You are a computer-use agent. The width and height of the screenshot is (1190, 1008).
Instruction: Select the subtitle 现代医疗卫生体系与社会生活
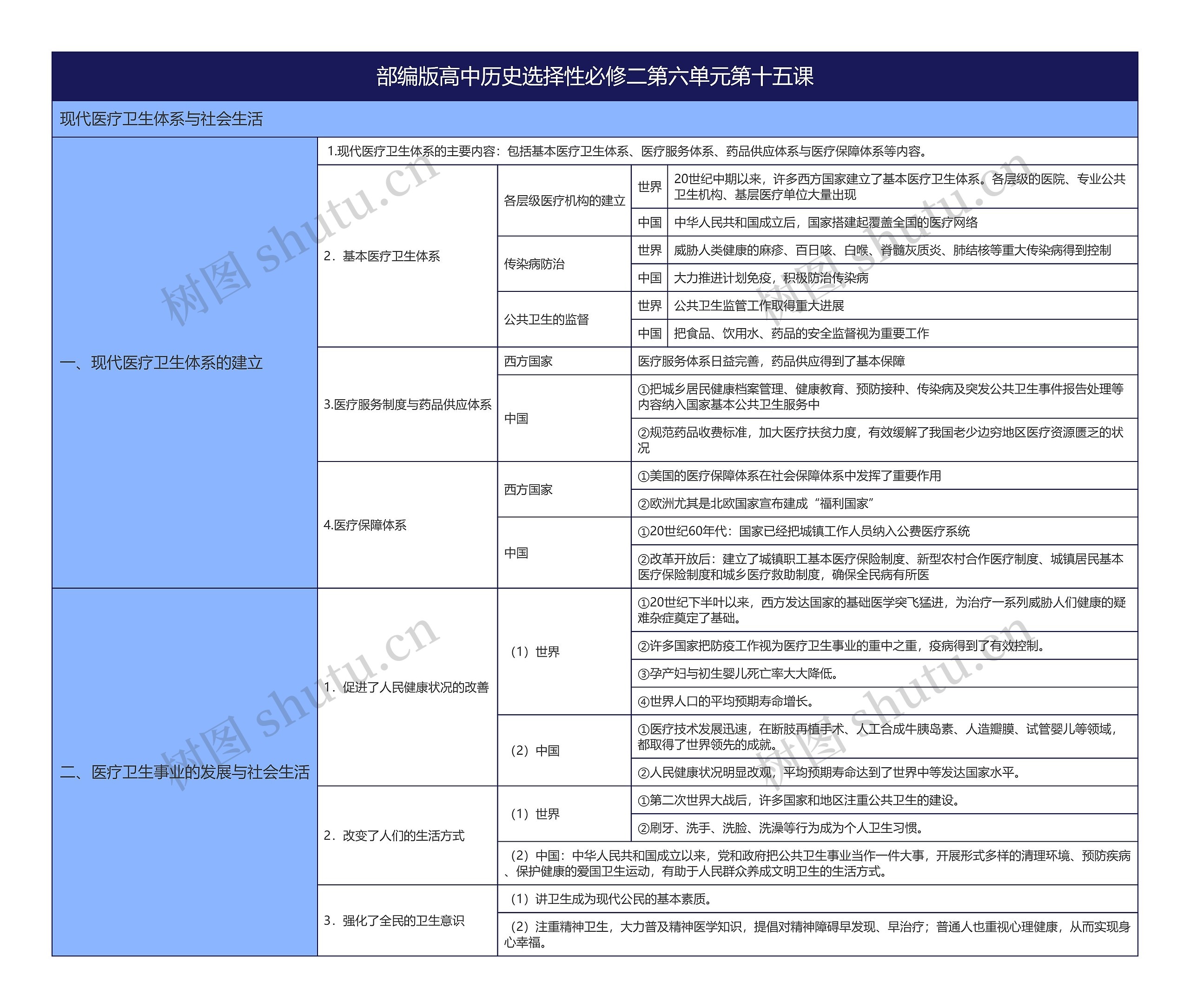(x=161, y=119)
